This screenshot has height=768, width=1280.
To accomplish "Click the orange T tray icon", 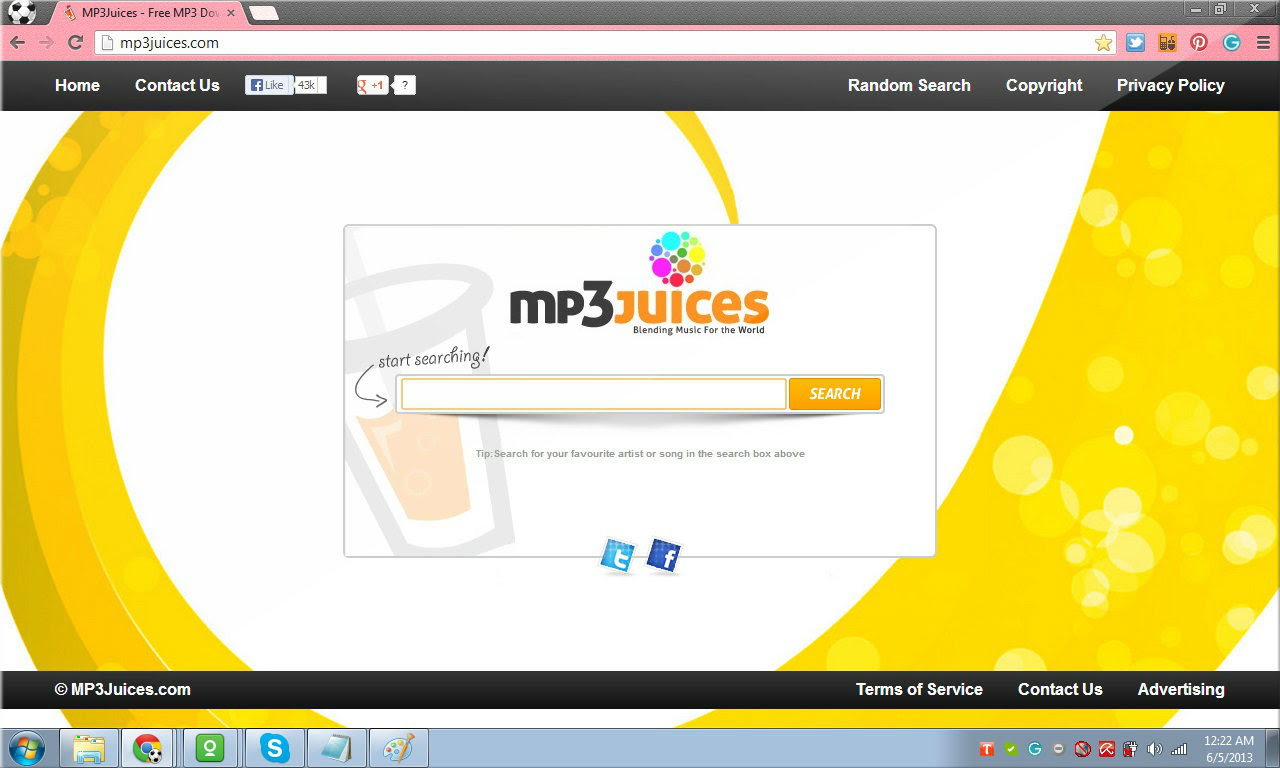I will pos(987,748).
